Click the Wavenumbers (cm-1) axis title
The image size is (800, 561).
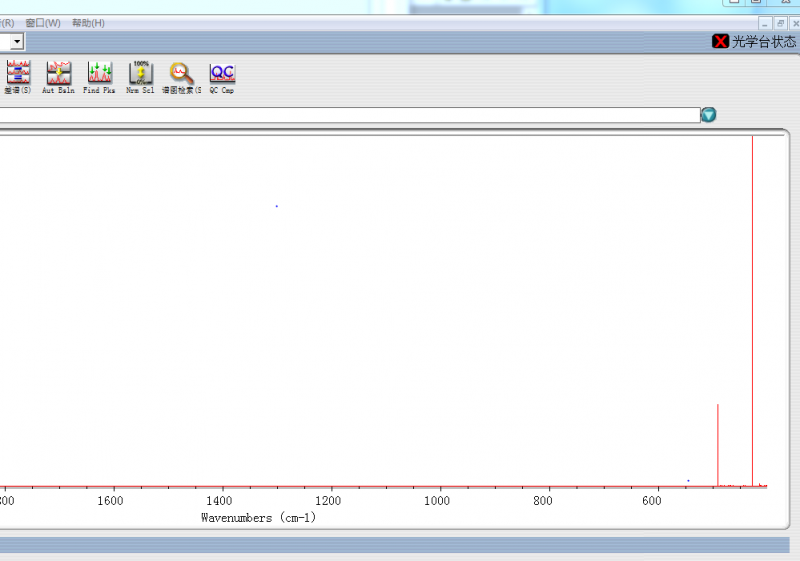click(x=259, y=518)
